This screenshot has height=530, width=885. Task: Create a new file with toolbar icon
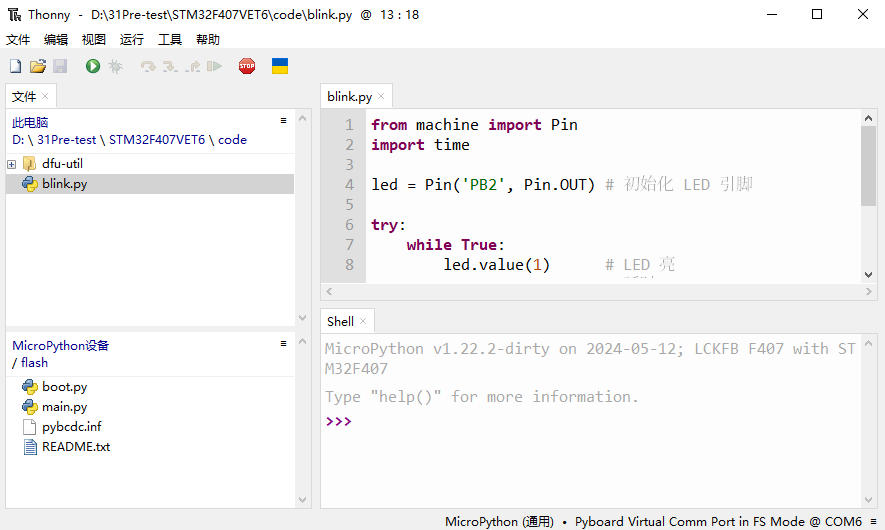[15, 67]
